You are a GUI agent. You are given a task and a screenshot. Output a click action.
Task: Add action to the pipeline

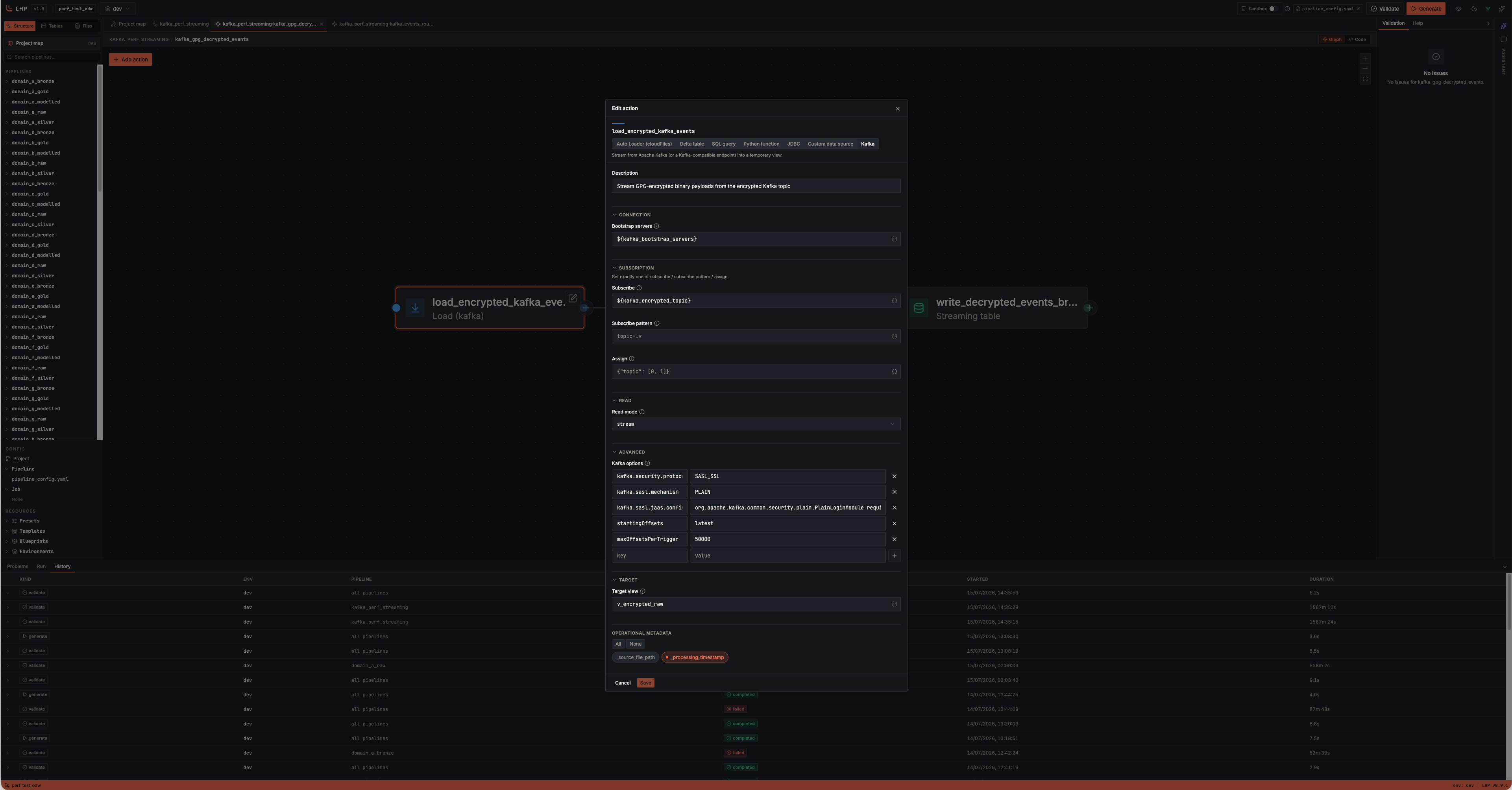(130, 59)
